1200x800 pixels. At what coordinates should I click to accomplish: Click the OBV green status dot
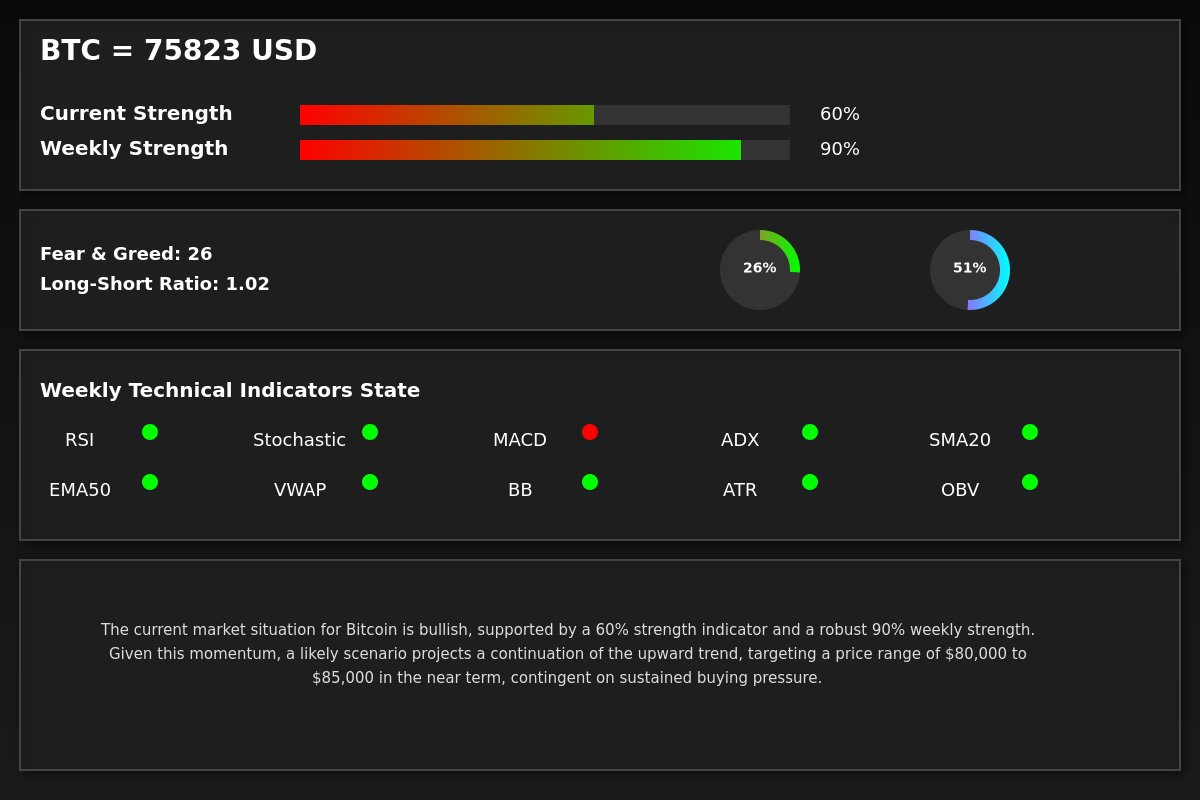point(1030,482)
